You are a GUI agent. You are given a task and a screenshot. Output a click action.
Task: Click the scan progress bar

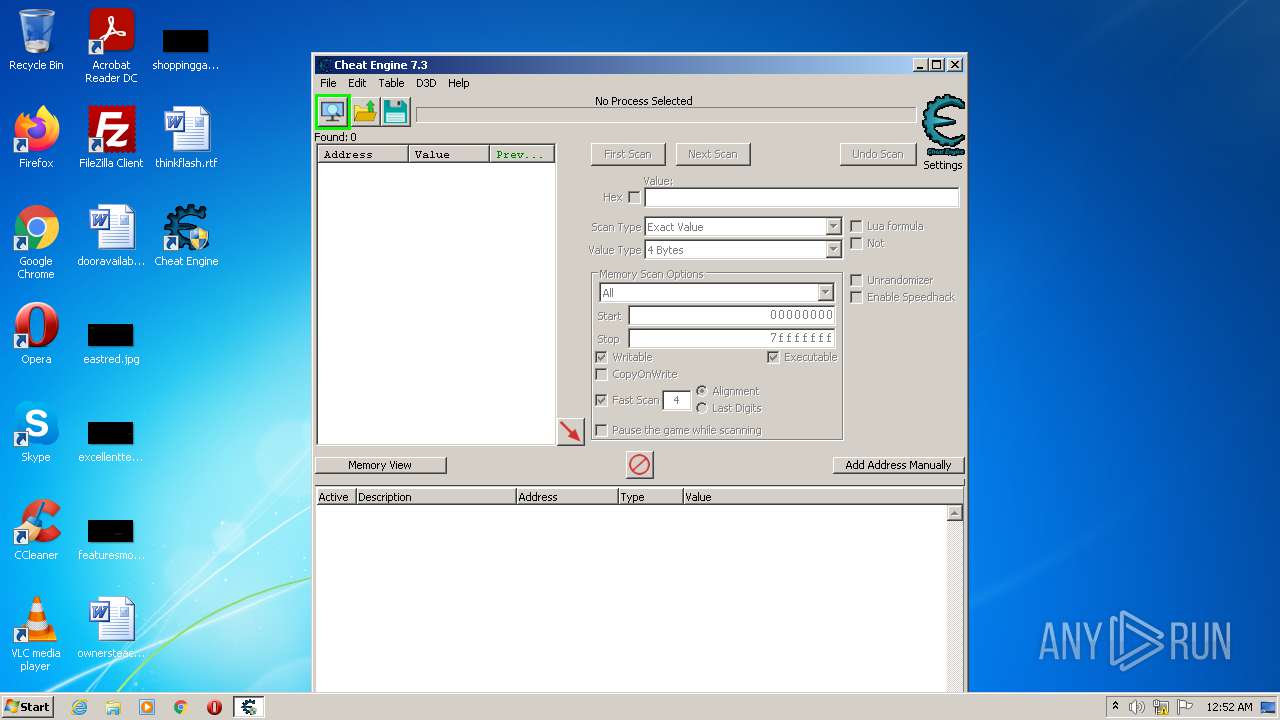point(665,116)
